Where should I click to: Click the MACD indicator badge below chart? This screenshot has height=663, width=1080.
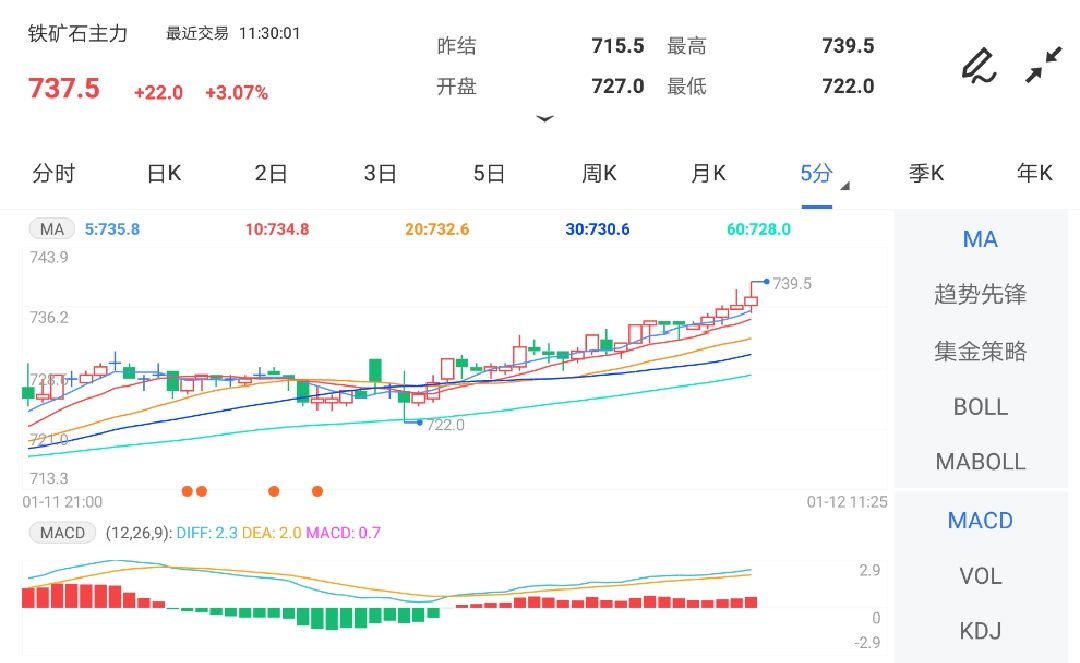pyautogui.click(x=62, y=533)
